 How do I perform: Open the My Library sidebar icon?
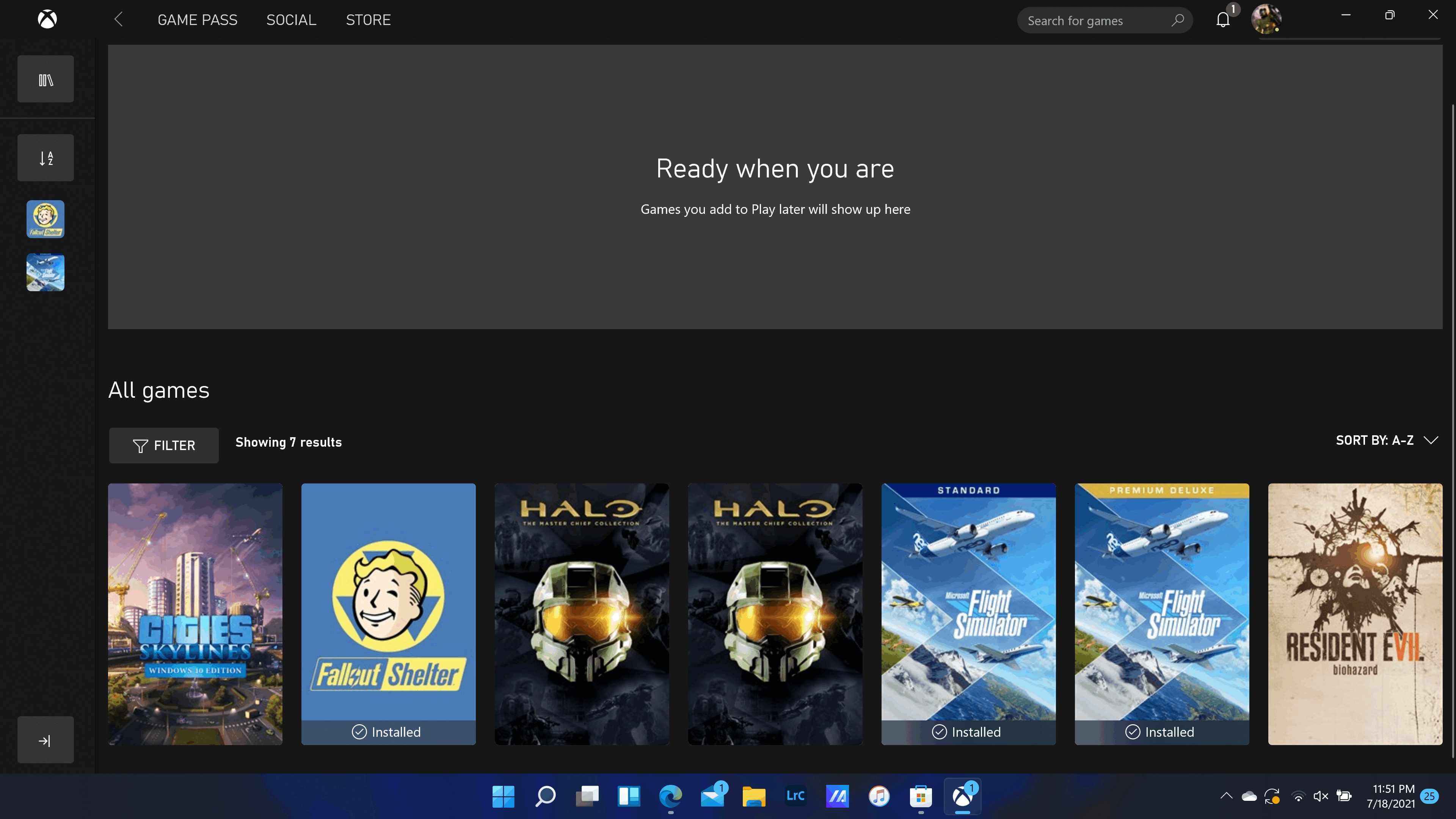pyautogui.click(x=45, y=79)
